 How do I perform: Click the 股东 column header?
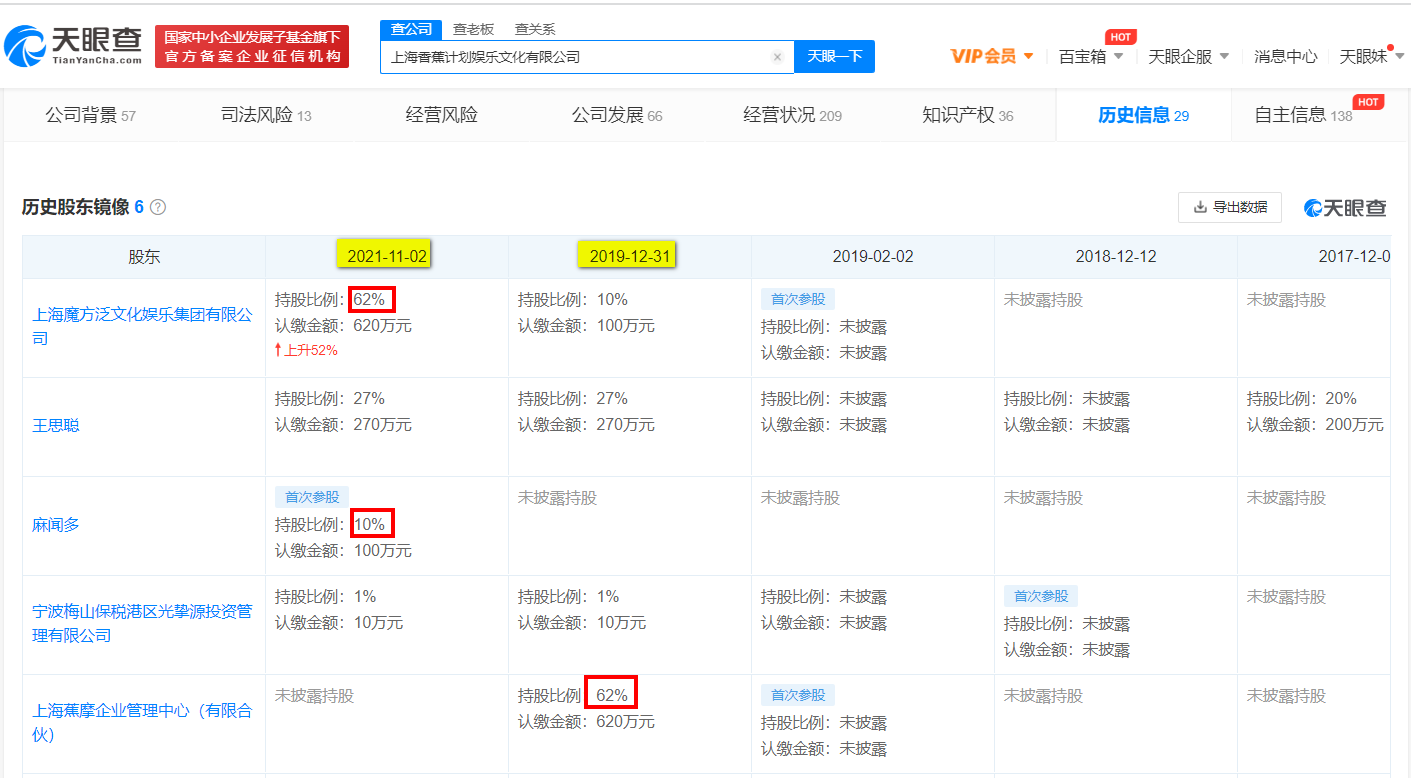pos(144,257)
